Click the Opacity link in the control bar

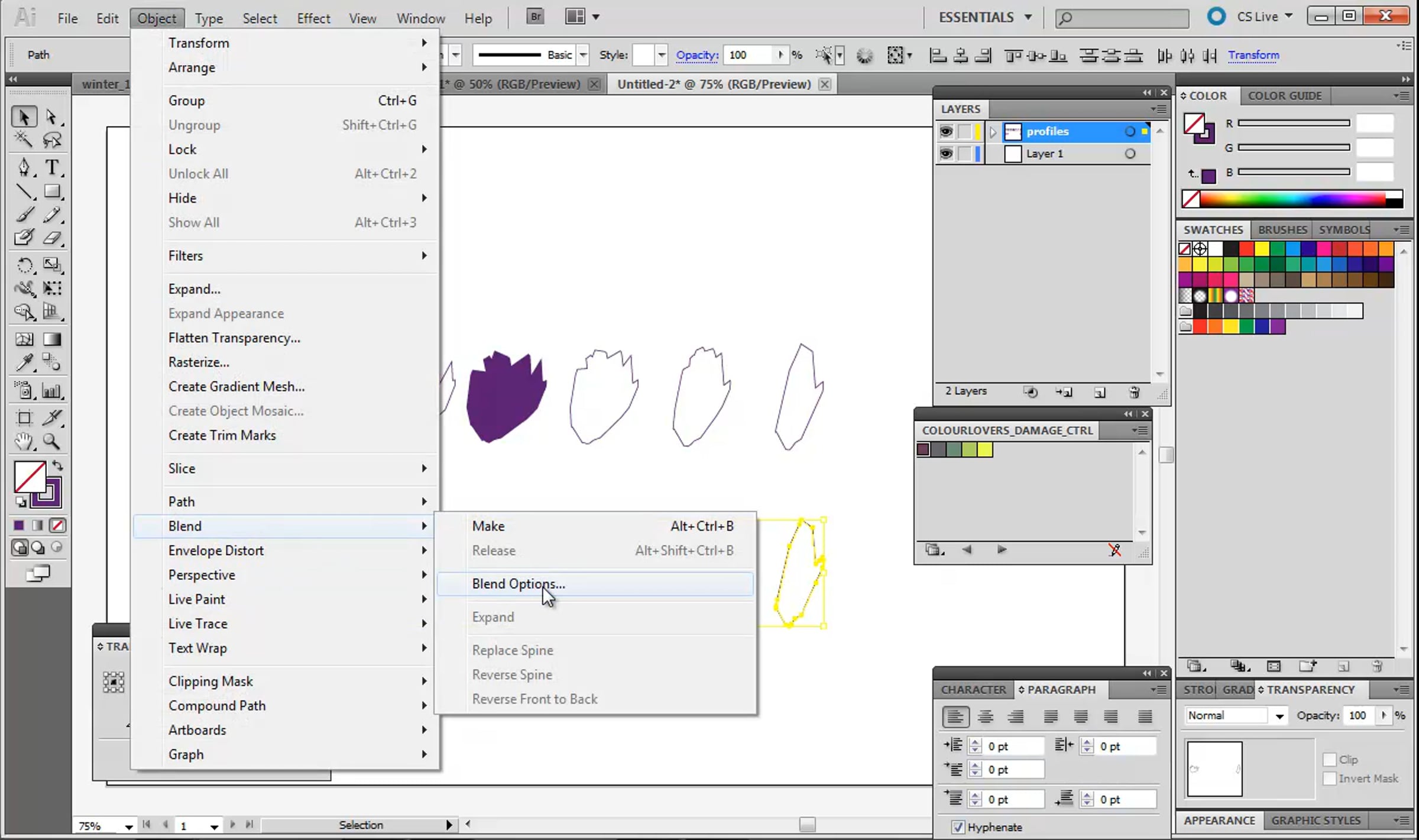[x=697, y=55]
